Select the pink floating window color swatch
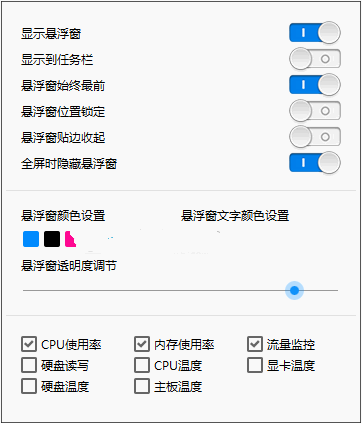 point(70,239)
